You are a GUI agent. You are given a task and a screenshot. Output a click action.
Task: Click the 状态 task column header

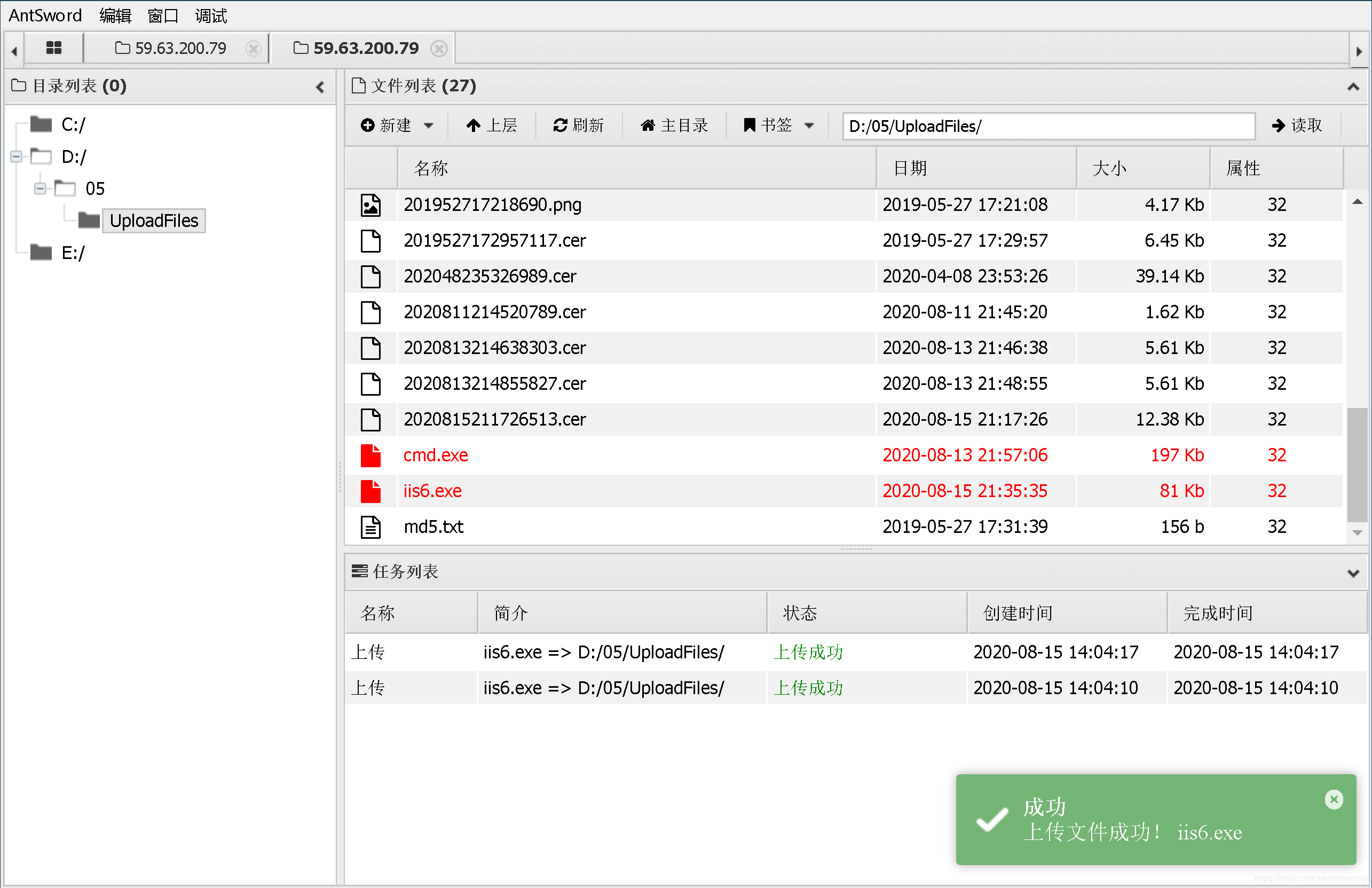[867, 613]
